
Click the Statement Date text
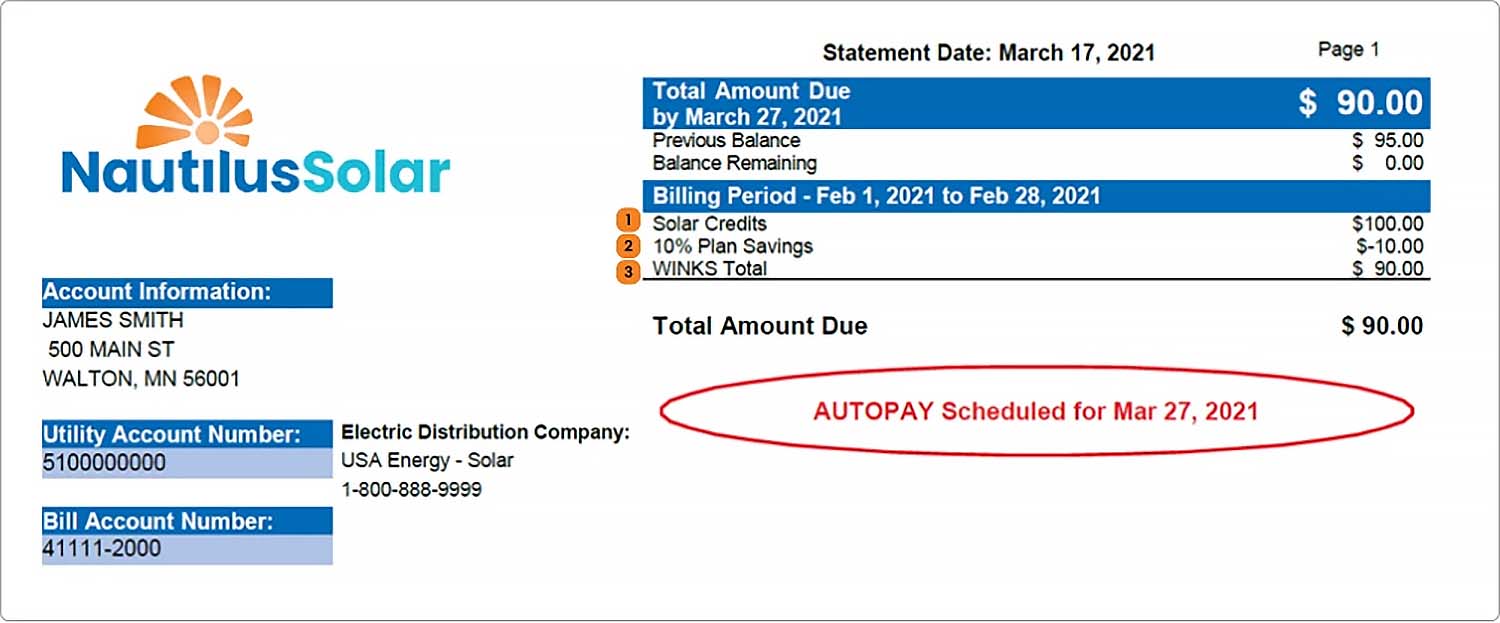988,53
